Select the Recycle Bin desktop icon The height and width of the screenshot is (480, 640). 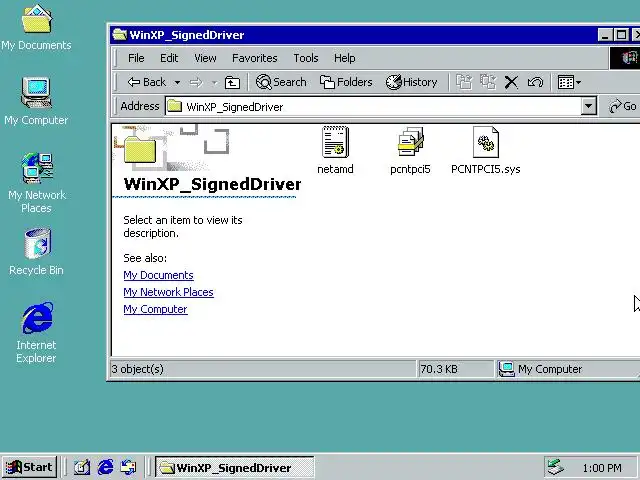(36, 251)
